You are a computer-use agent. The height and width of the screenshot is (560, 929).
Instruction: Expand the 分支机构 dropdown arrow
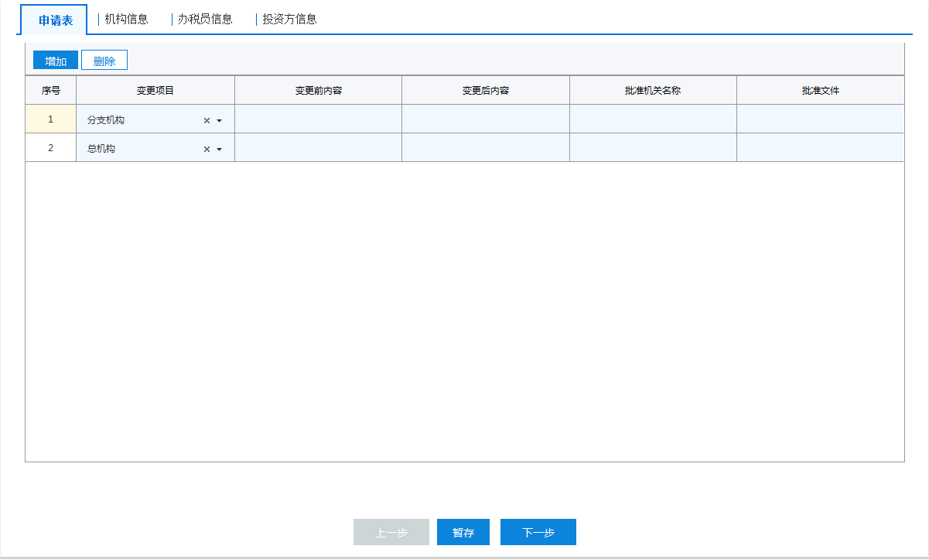(219, 120)
